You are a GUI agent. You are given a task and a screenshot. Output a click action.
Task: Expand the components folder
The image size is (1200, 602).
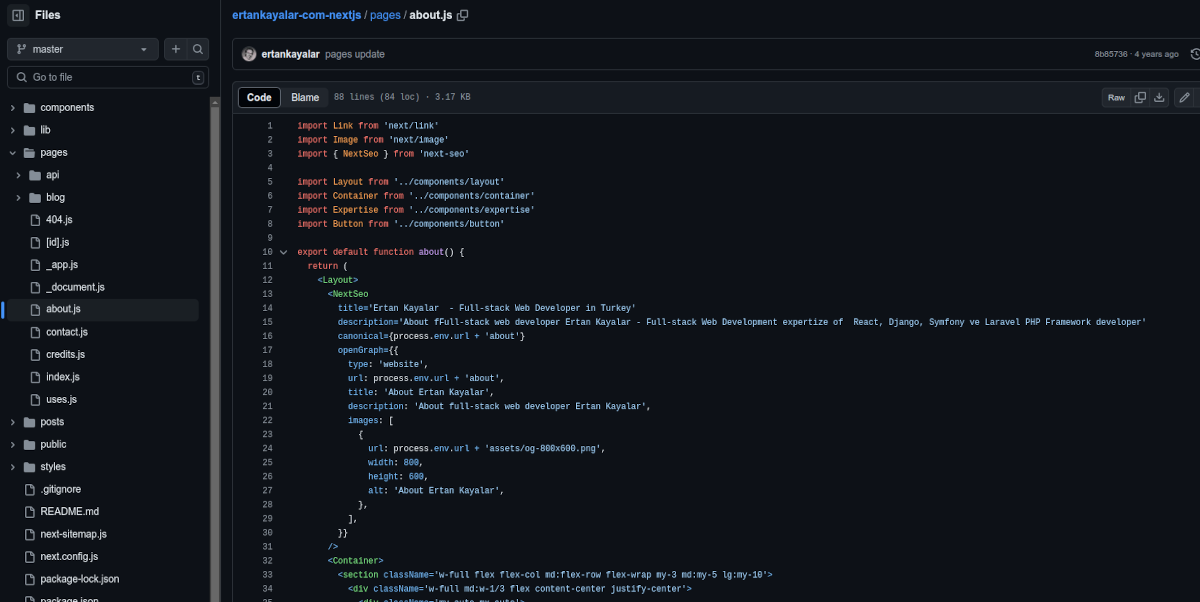13,107
